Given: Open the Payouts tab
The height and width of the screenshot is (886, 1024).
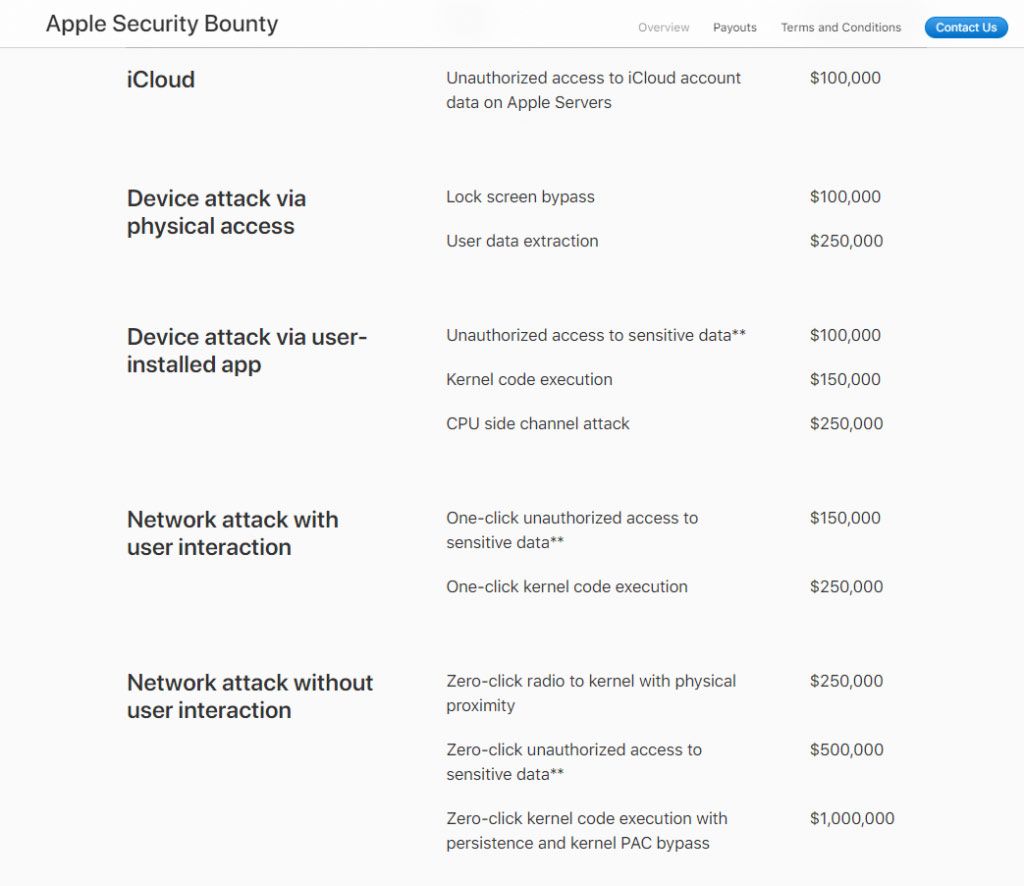Looking at the screenshot, I should (734, 28).
